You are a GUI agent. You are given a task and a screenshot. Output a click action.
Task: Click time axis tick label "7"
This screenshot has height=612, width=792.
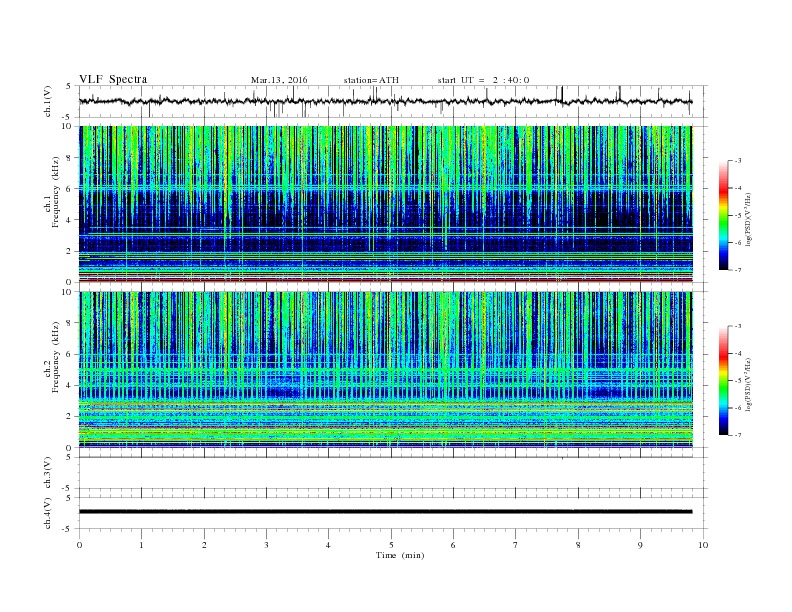pos(516,545)
